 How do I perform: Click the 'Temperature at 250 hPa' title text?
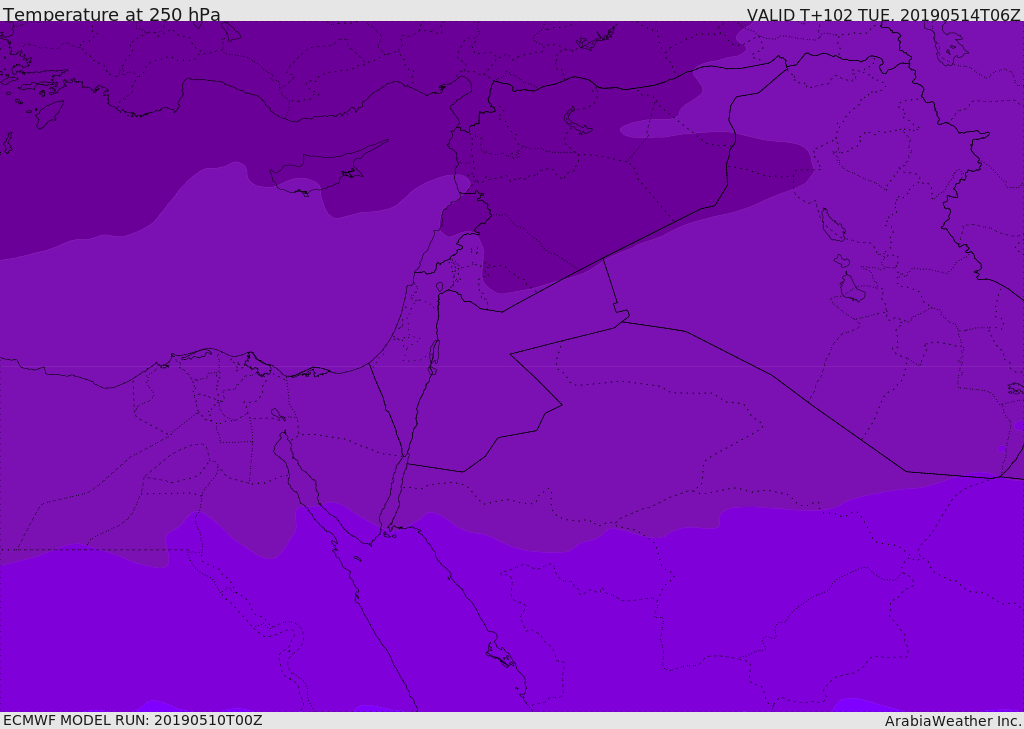112,14
